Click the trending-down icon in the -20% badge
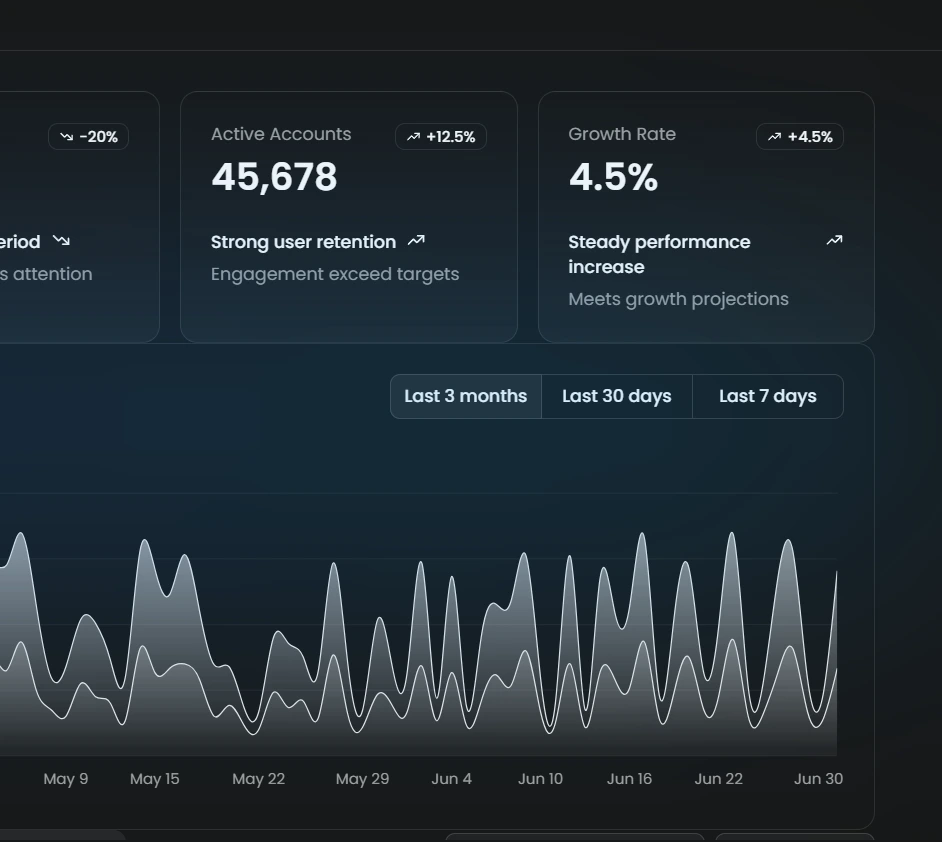Image resolution: width=942 pixels, height=842 pixels. (x=67, y=137)
